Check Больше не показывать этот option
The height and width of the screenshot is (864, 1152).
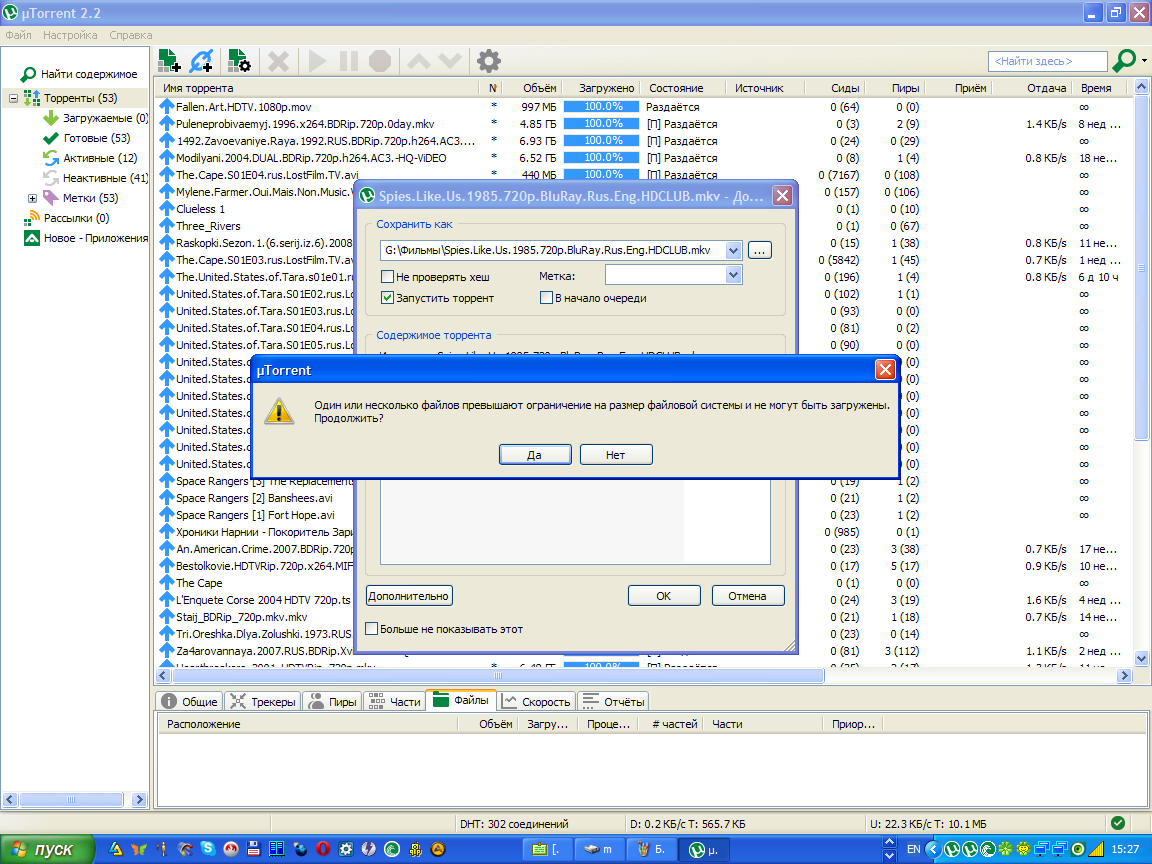(x=372, y=629)
